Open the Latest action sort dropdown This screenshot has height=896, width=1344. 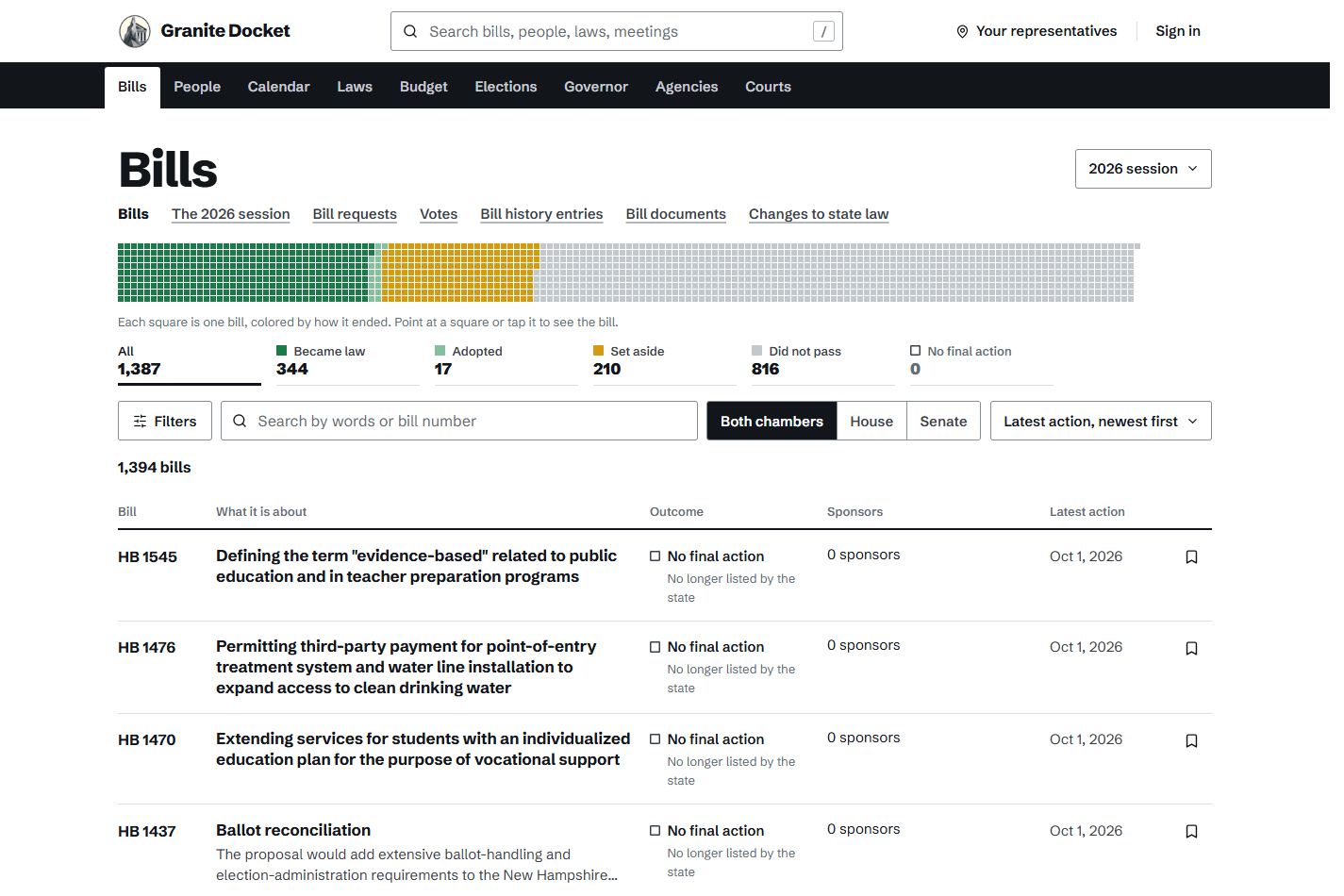(x=1101, y=422)
